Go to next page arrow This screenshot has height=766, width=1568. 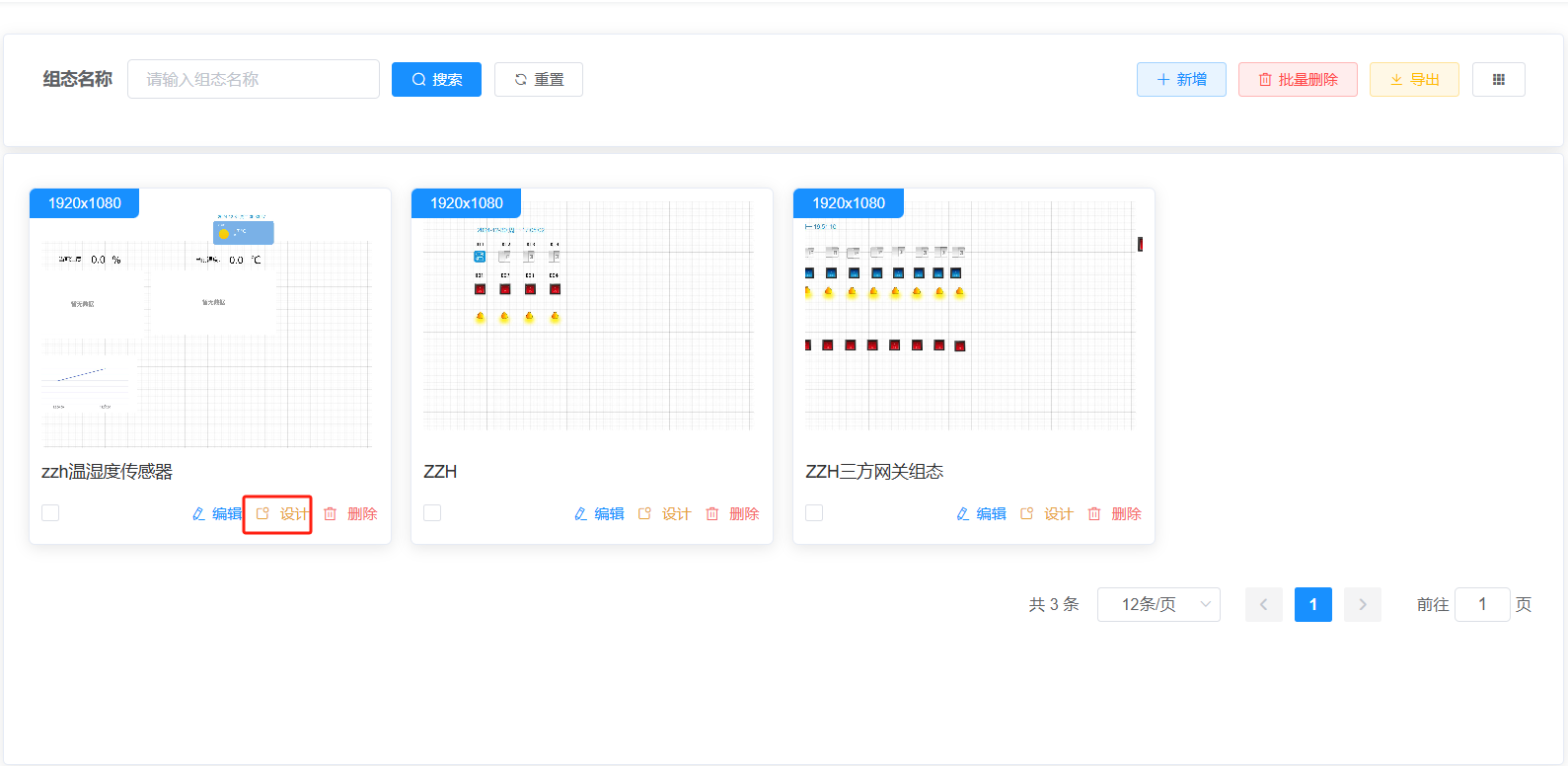(x=1363, y=604)
